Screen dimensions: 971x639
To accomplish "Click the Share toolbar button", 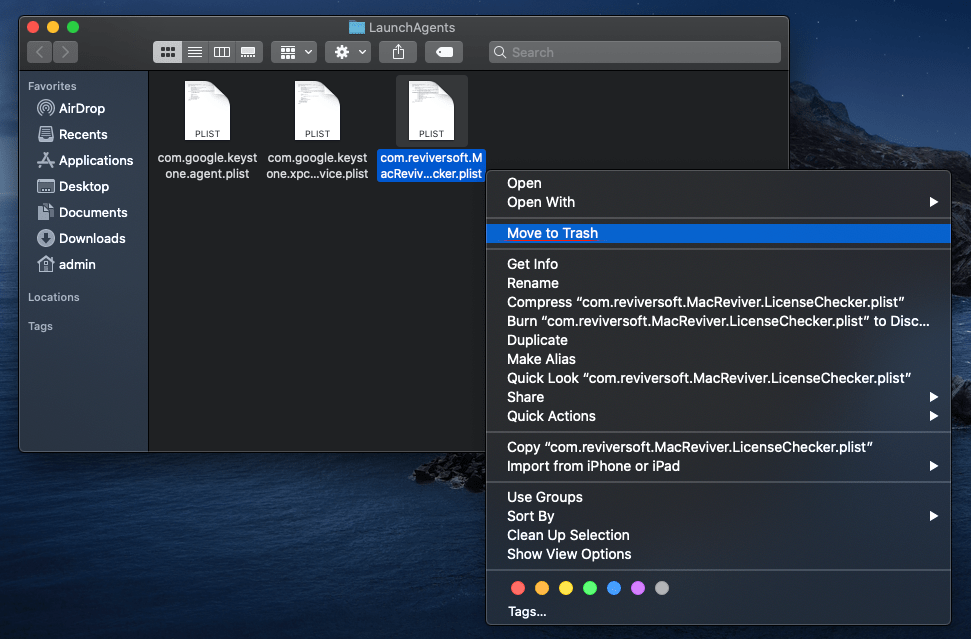I will coord(398,52).
